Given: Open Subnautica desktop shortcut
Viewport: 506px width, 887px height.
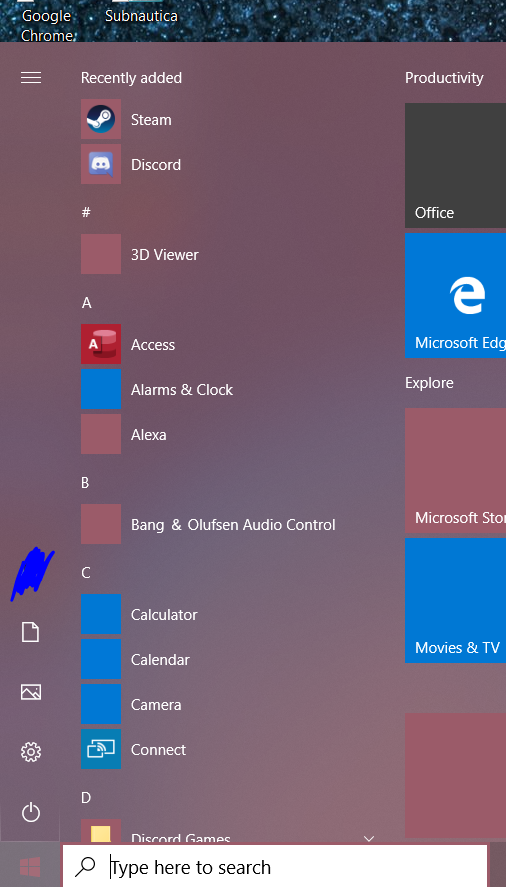Looking at the screenshot, I should pyautogui.click(x=141, y=14).
